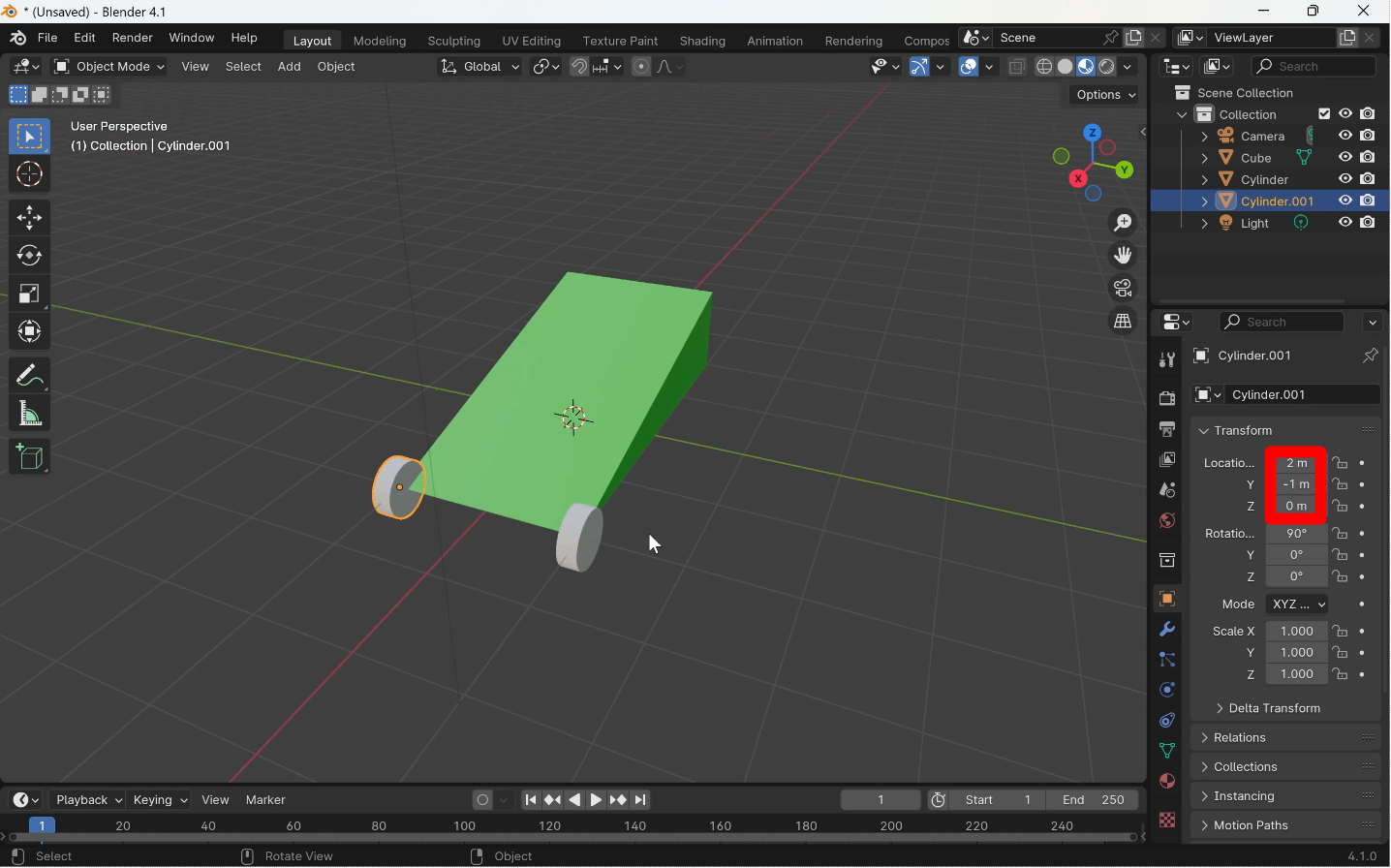
Task: Play the animation forward
Action: pyautogui.click(x=597, y=800)
